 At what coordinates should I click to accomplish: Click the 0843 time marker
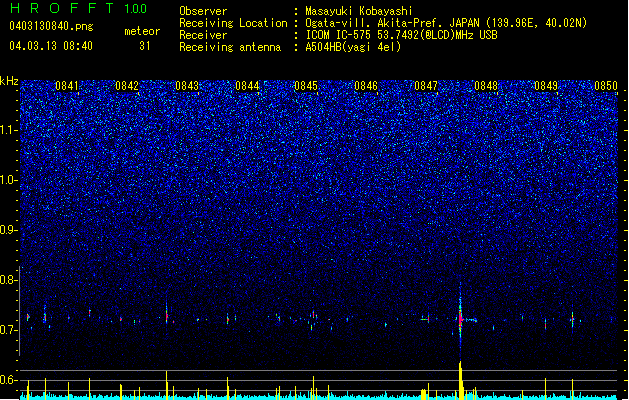pos(187,86)
